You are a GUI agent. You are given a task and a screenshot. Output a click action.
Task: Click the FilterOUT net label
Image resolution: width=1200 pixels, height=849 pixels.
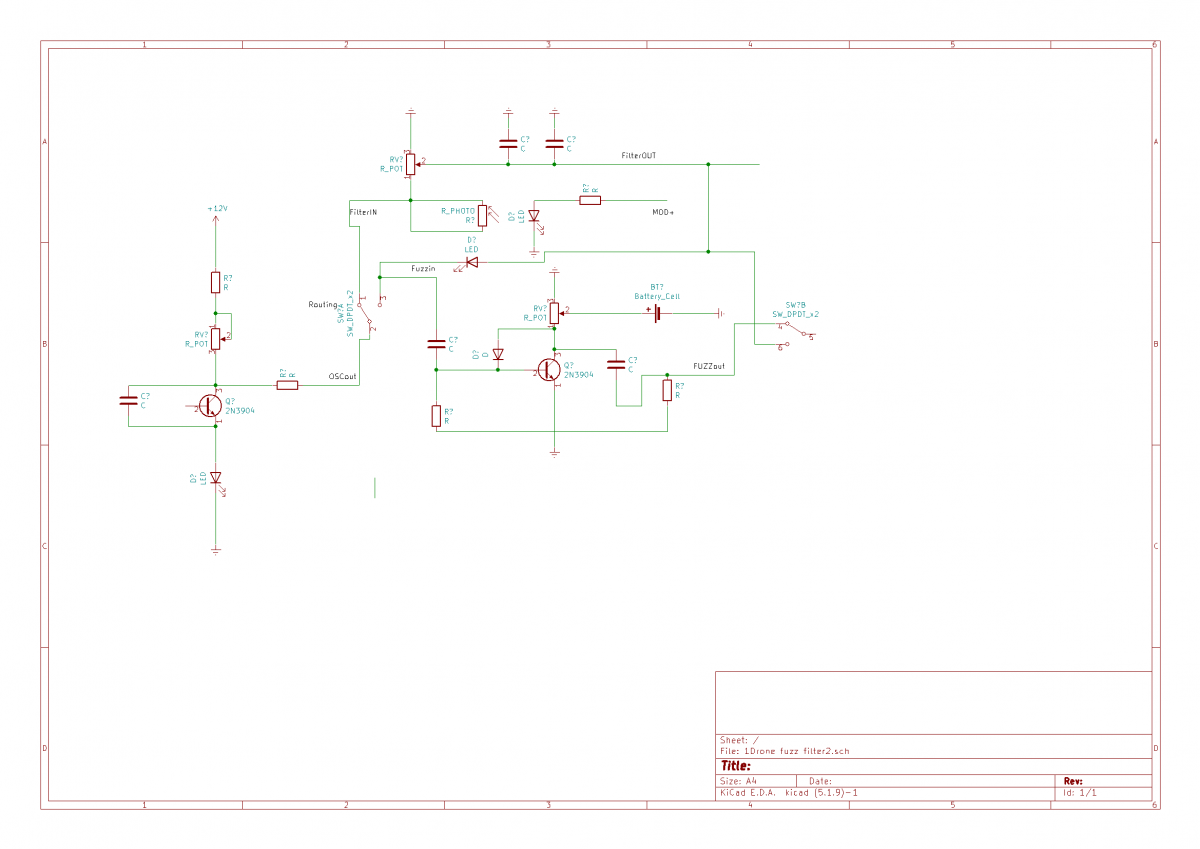[x=638, y=156]
